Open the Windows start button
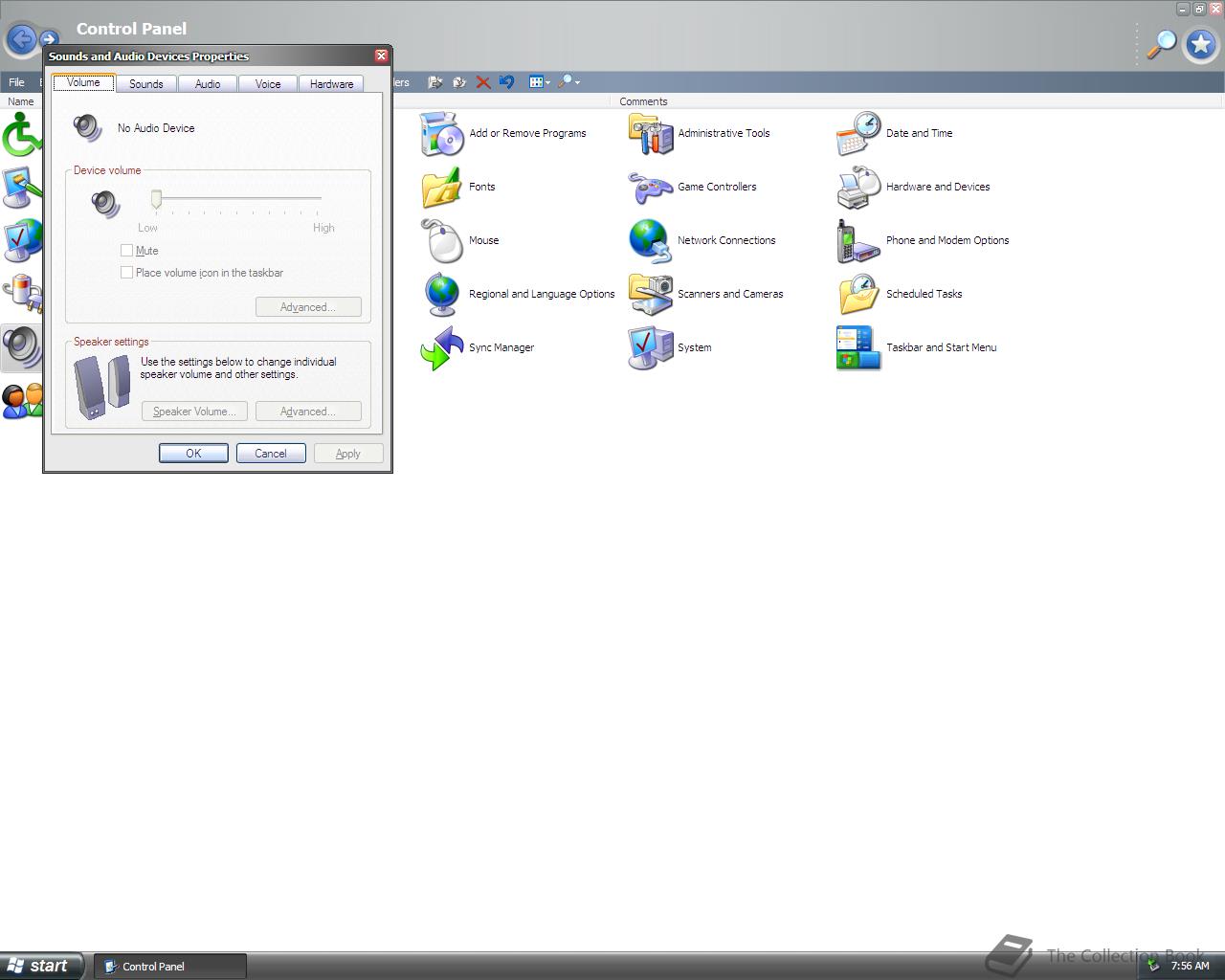This screenshot has height=980, width=1225. 42,966
